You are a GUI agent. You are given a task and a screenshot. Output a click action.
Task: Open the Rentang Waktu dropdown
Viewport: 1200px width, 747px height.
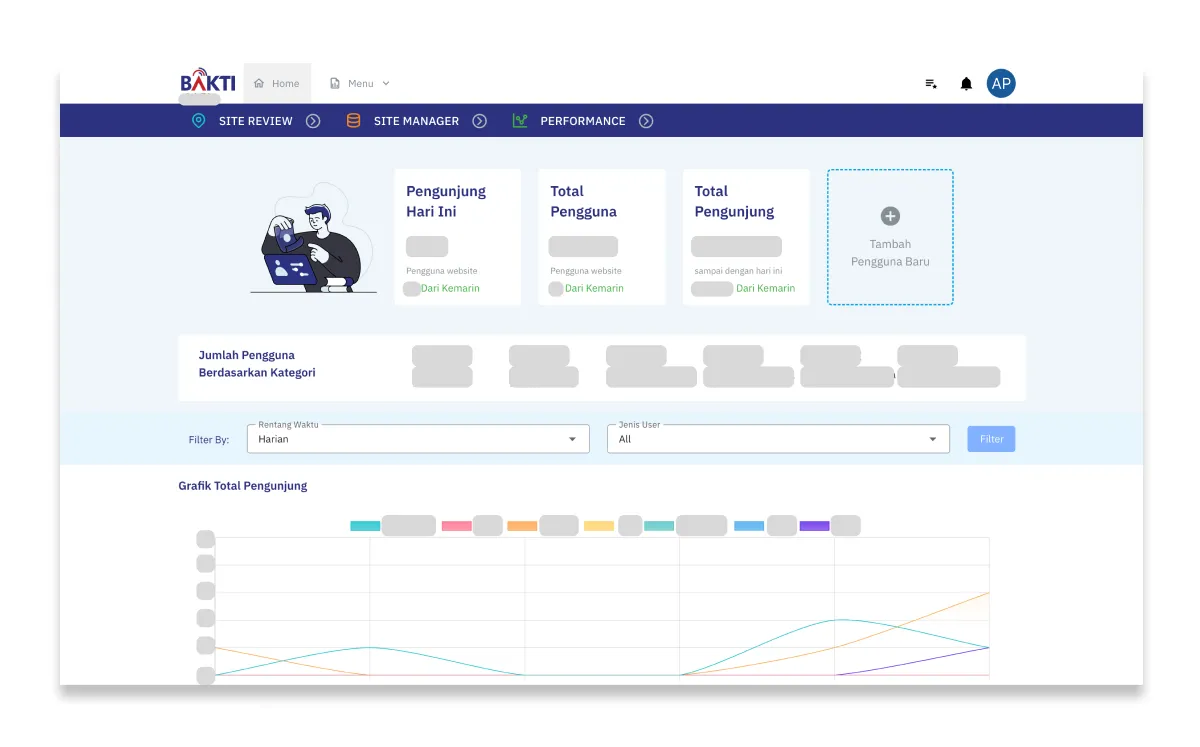tap(572, 438)
